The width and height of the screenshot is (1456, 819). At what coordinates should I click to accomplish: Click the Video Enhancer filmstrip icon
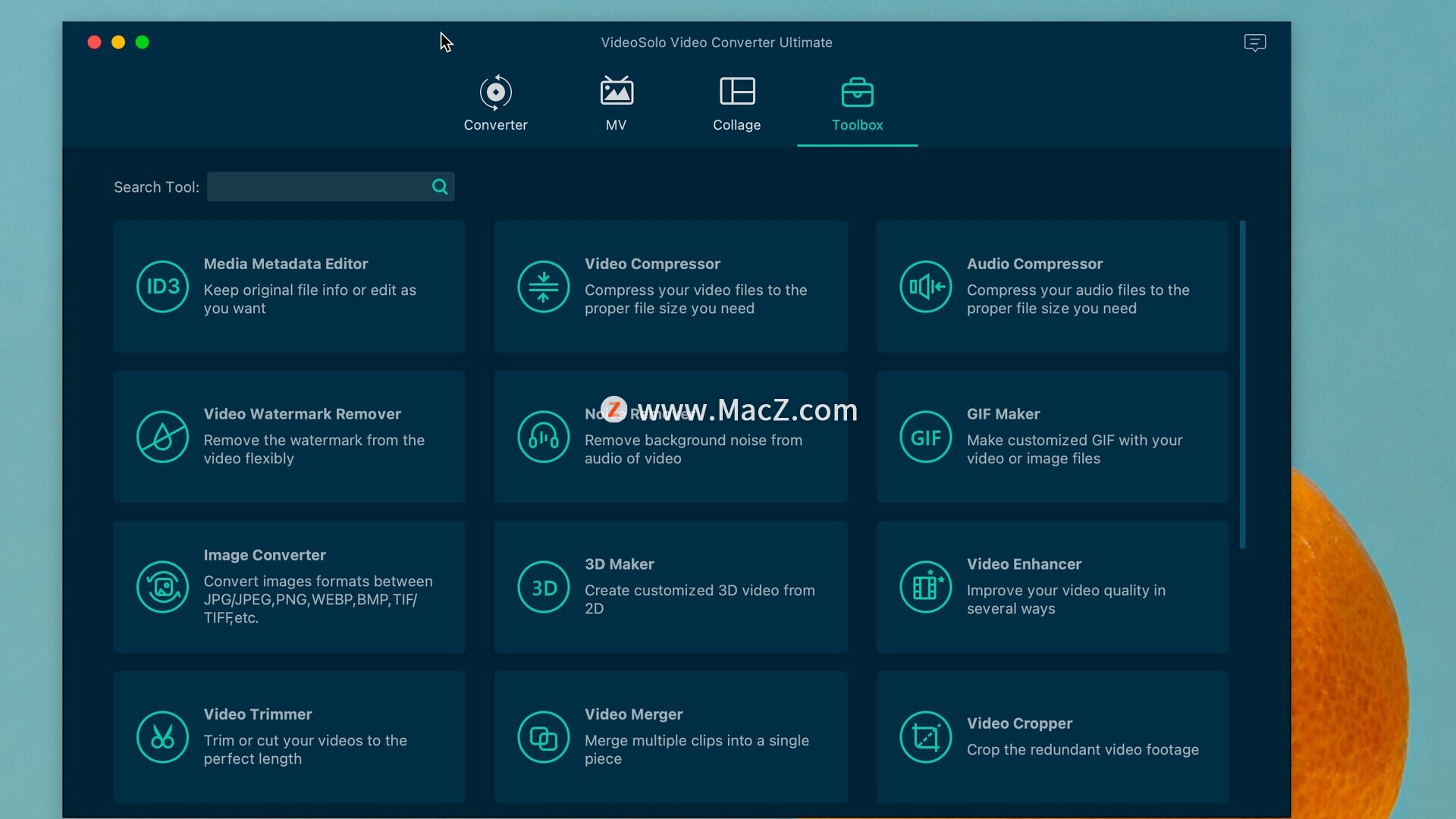(925, 587)
